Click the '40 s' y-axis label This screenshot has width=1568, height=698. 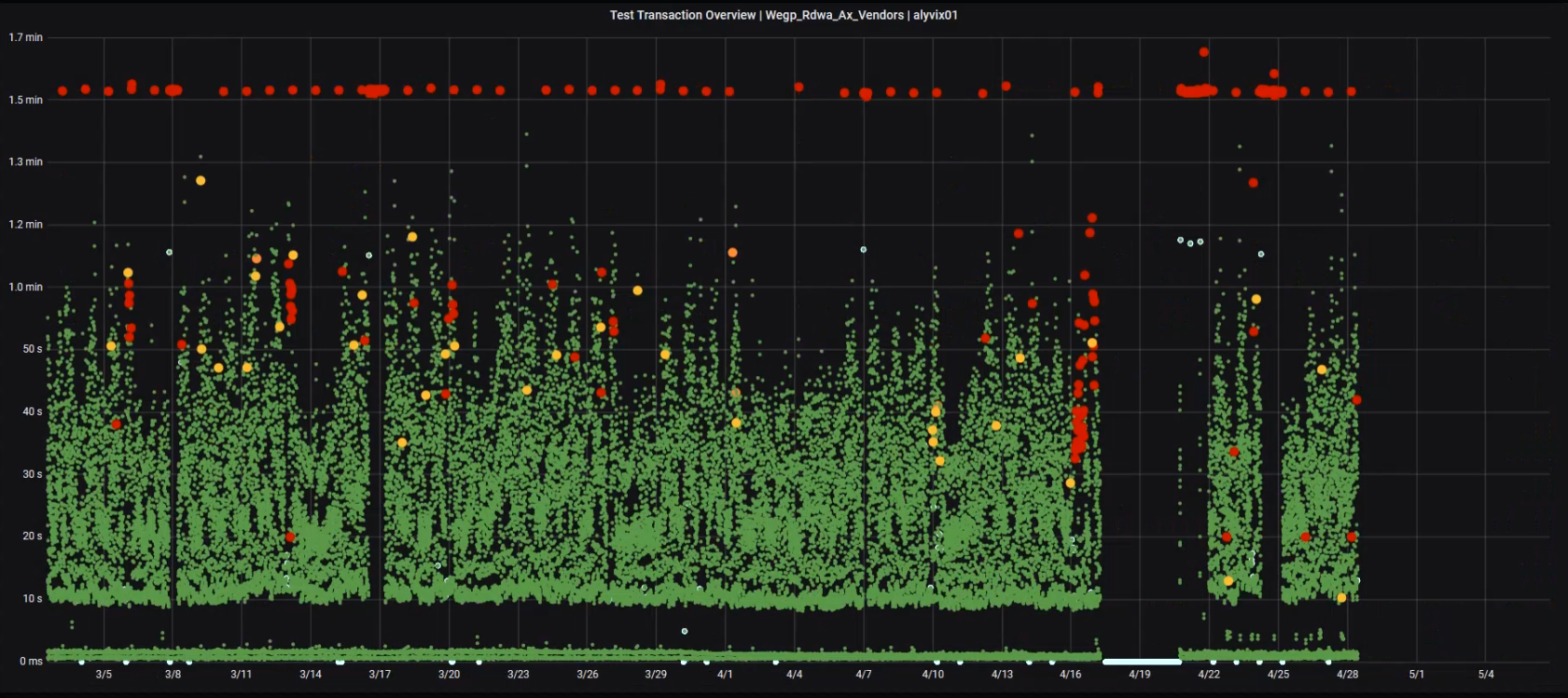pos(33,412)
